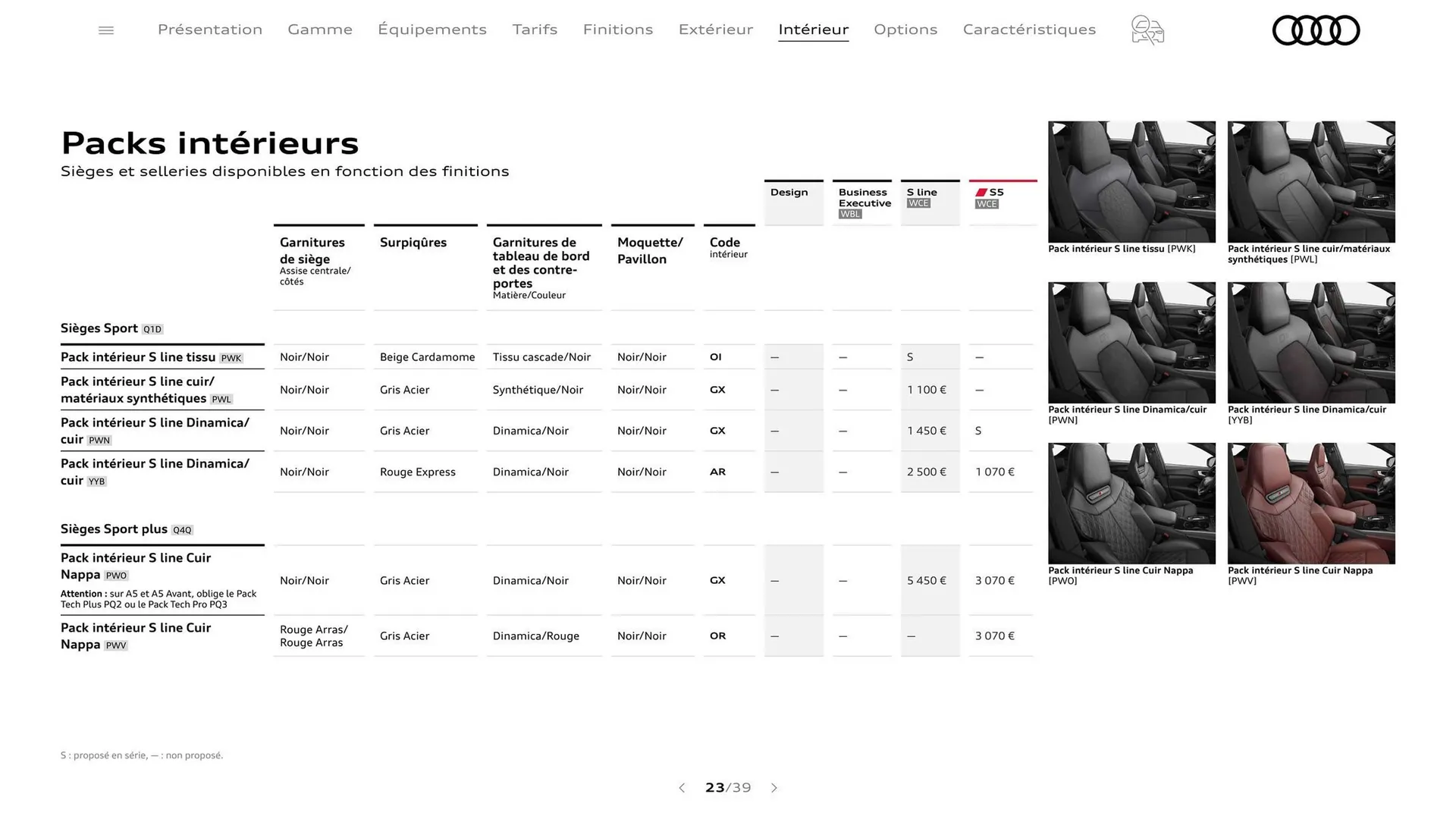This screenshot has width=1456, height=819.
Task: Select the Design column header
Action: 791,192
